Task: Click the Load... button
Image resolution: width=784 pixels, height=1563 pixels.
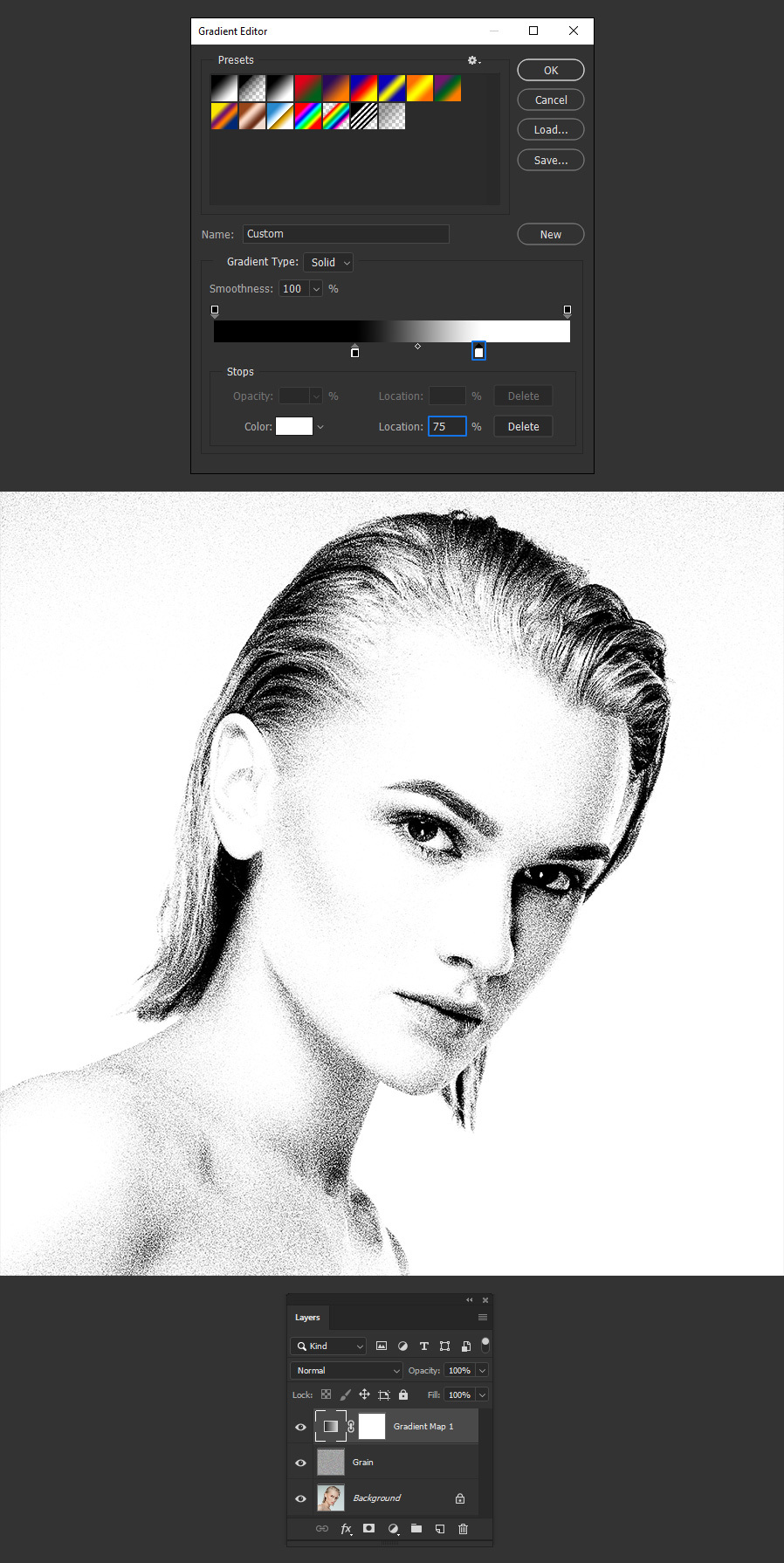Action: pyautogui.click(x=551, y=129)
